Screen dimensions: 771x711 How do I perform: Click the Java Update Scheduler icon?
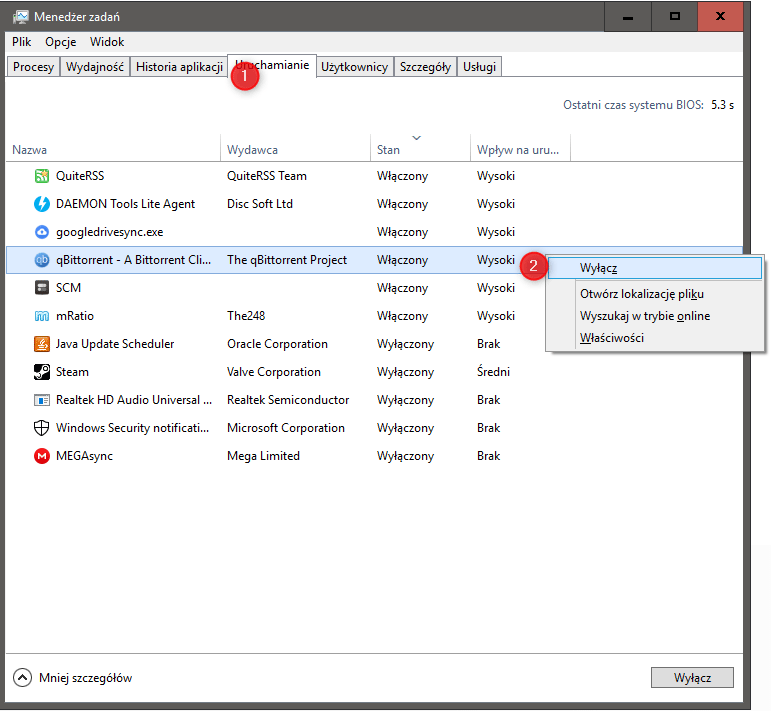pos(42,344)
